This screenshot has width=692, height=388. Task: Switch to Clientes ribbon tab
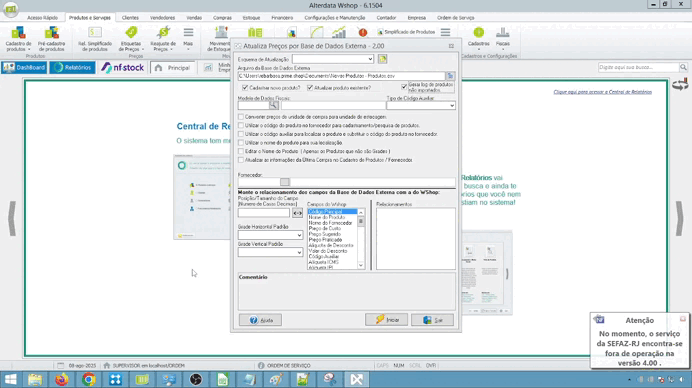point(130,18)
